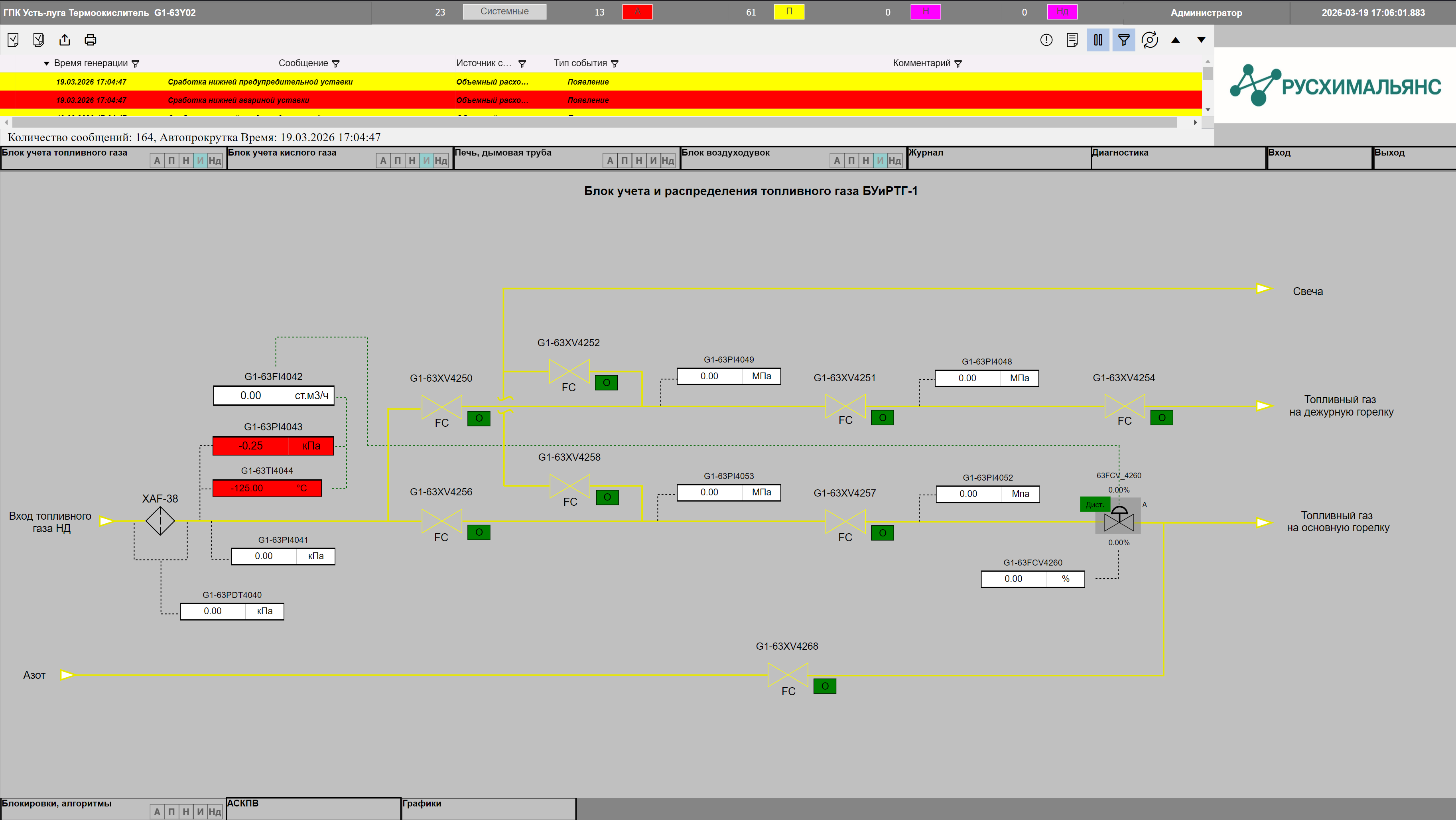
Task: Click the И indicator on Блок учета кислого газа tab
Action: (426, 160)
